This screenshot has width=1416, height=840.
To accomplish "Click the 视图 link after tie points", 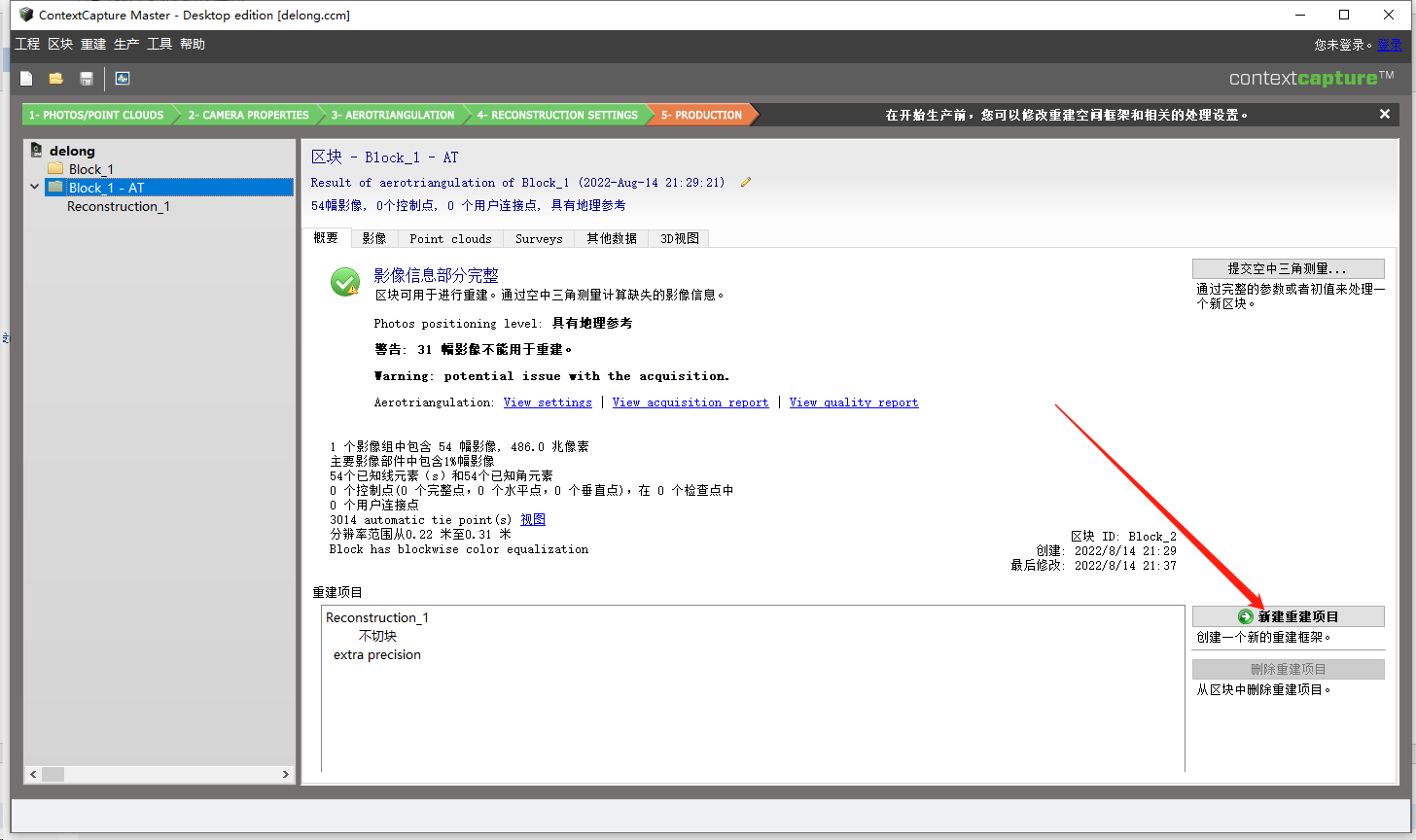I will pyautogui.click(x=533, y=520).
